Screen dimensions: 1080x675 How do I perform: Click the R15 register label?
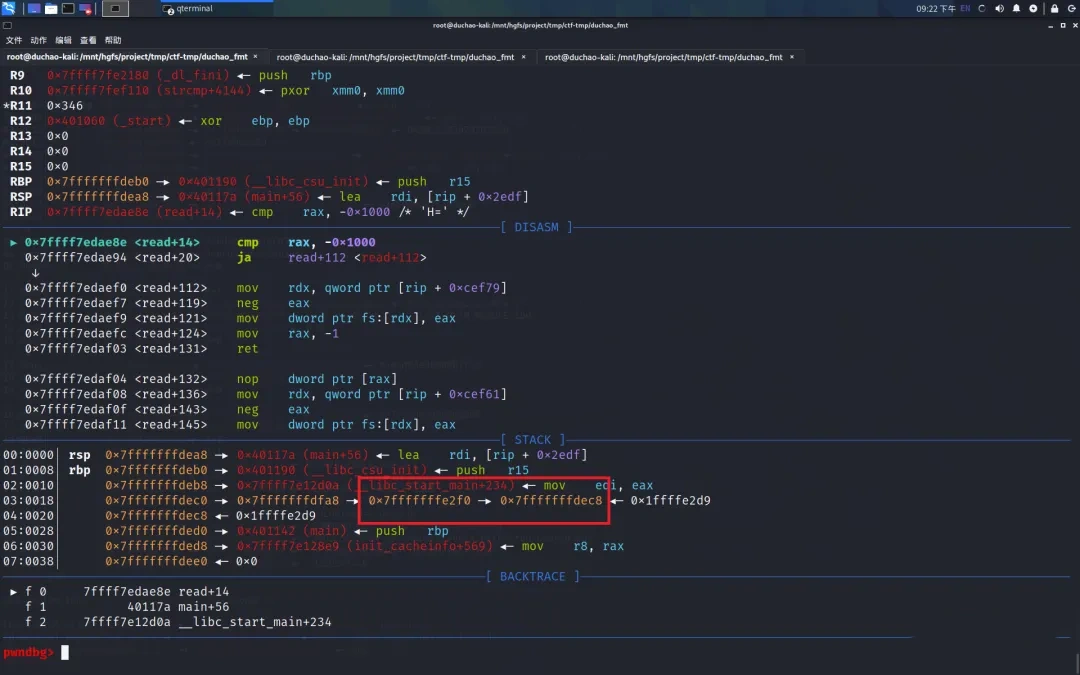pos(21,167)
